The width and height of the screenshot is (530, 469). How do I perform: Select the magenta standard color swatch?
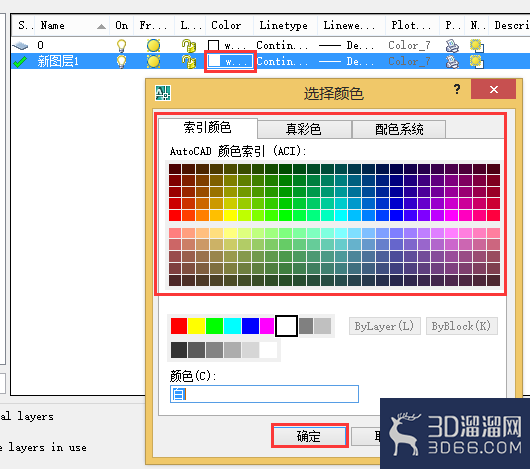[267, 326]
